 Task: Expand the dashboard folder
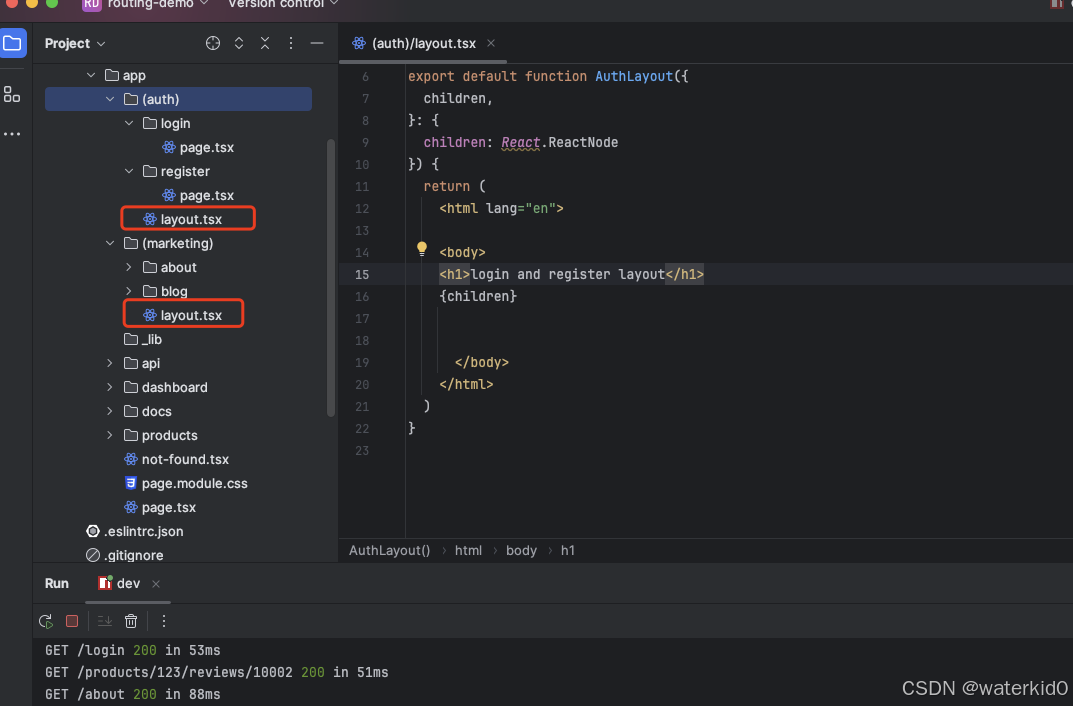[110, 387]
